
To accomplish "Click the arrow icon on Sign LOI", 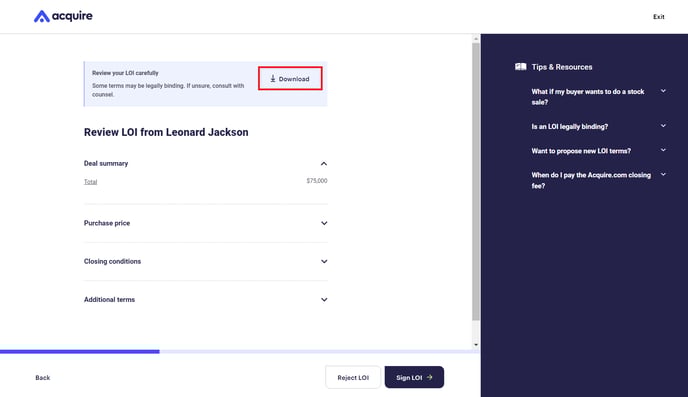I will click(430, 377).
